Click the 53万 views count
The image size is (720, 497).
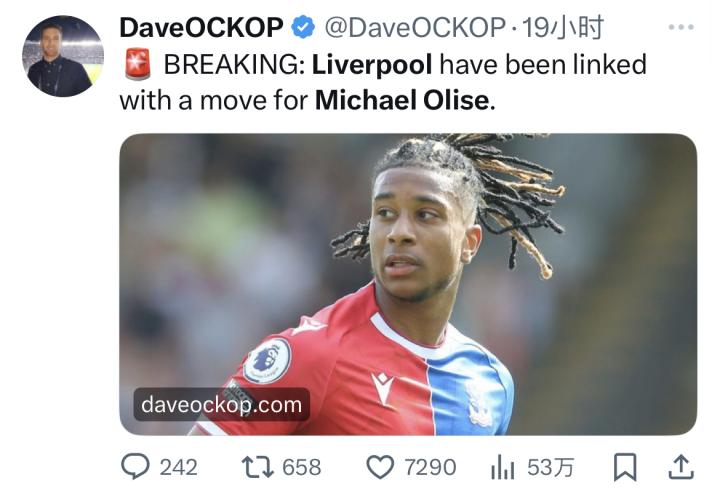coord(551,467)
